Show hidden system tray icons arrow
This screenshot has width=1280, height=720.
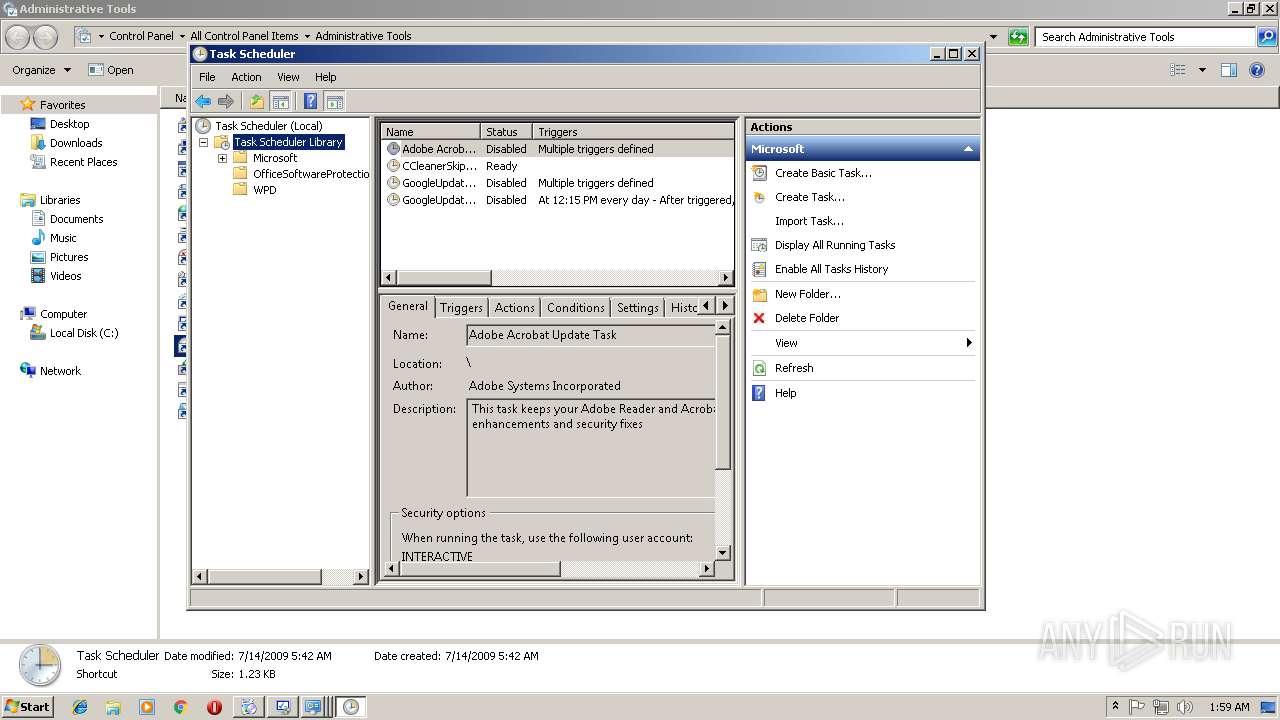(x=1117, y=707)
